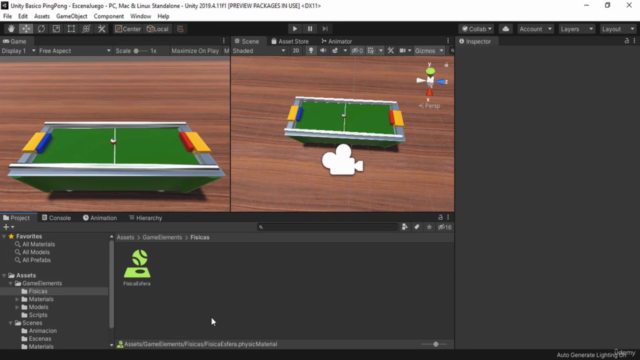Select the FisicaEsfera physic material asset
The width and height of the screenshot is (640, 360).
(137, 268)
